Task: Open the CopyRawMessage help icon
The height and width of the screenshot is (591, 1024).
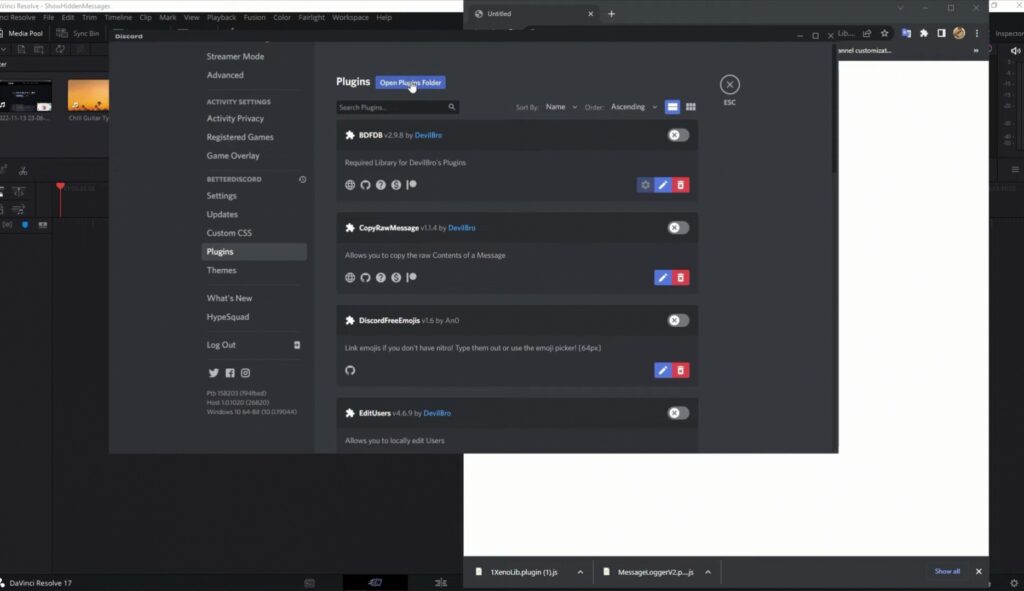Action: pos(381,278)
